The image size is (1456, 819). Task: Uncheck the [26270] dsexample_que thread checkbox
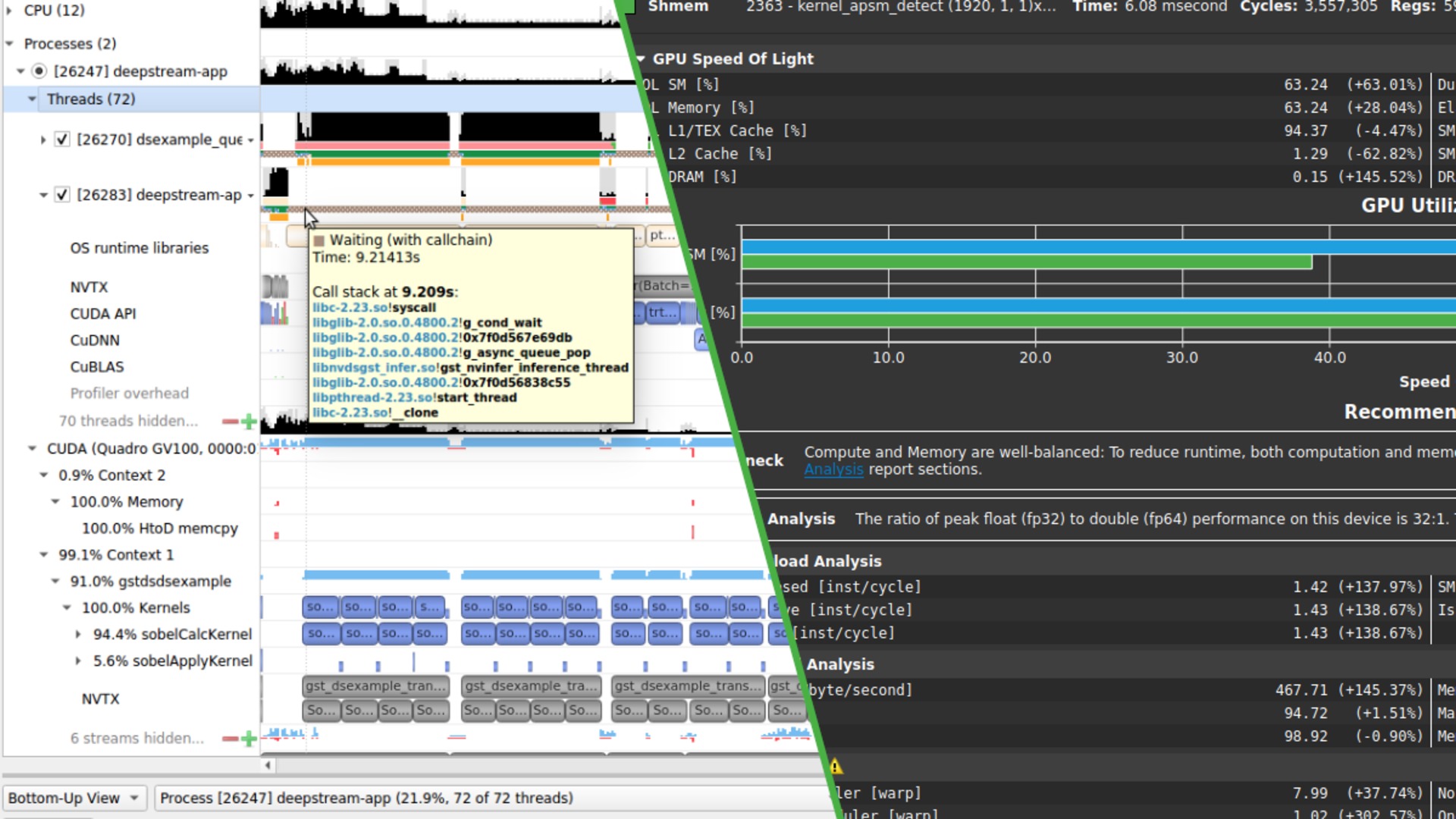62,140
